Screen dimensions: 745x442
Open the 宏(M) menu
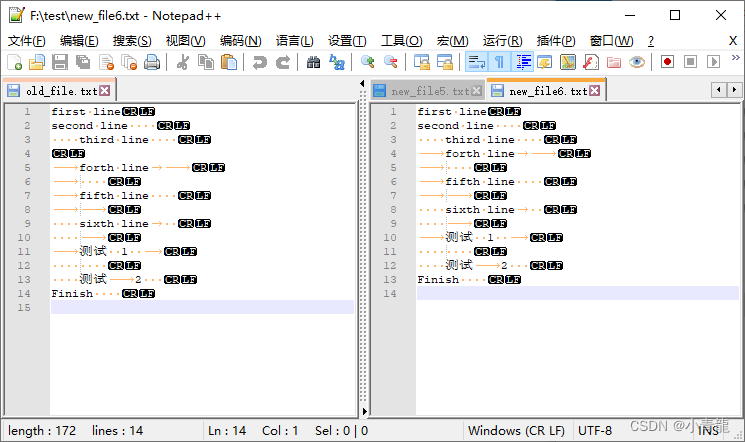click(x=452, y=41)
